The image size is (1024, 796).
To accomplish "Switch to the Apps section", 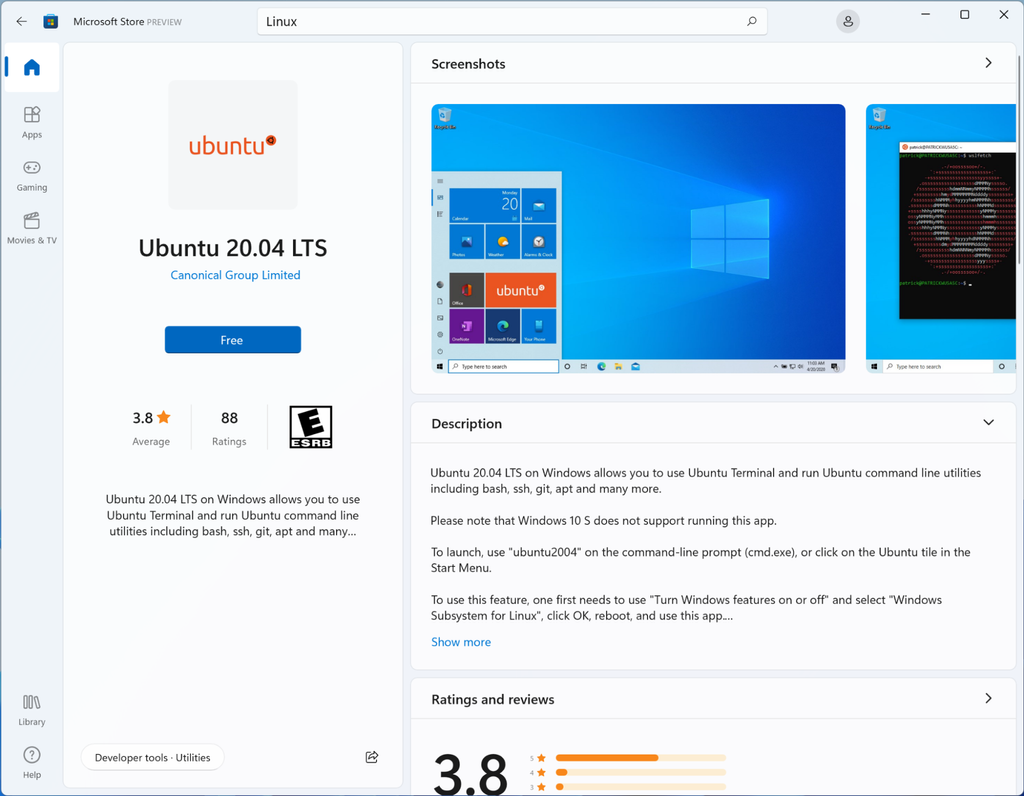I will click(x=31, y=120).
